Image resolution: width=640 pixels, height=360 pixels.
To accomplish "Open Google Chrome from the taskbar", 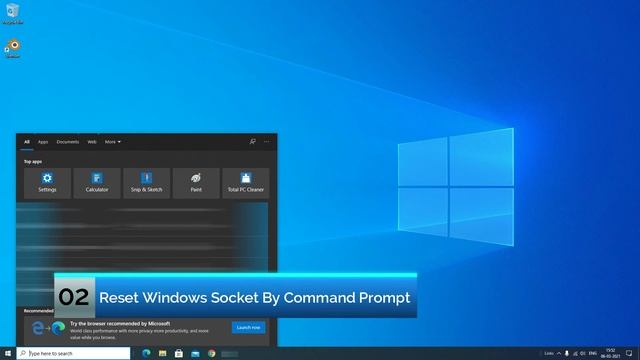I will tap(211, 353).
